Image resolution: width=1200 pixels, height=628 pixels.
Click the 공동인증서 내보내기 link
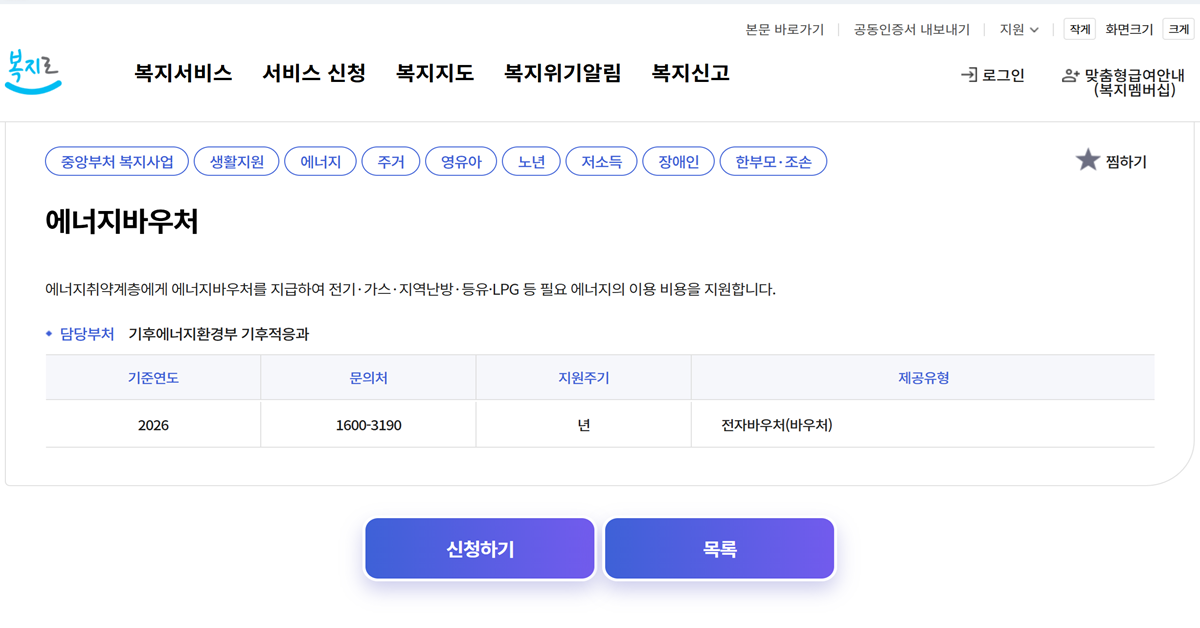tap(912, 30)
